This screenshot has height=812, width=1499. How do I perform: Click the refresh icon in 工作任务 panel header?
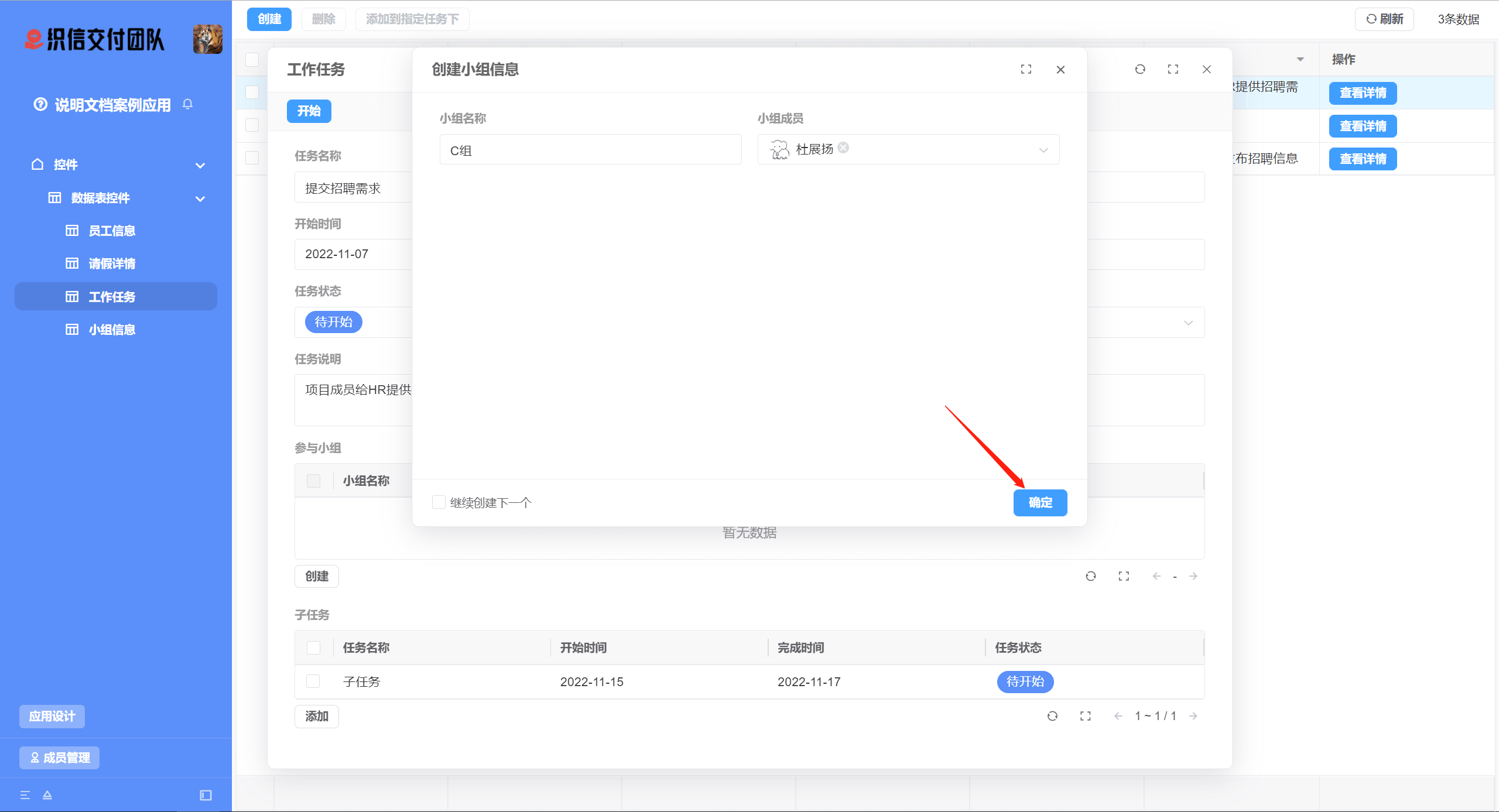[1140, 69]
